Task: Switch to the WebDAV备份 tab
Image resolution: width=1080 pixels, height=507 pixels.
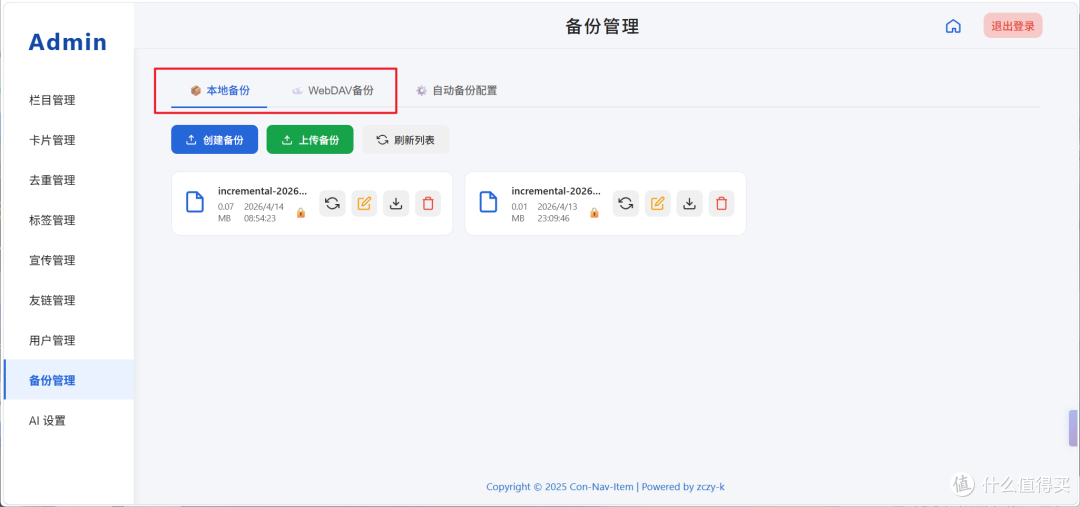Action: click(332, 90)
